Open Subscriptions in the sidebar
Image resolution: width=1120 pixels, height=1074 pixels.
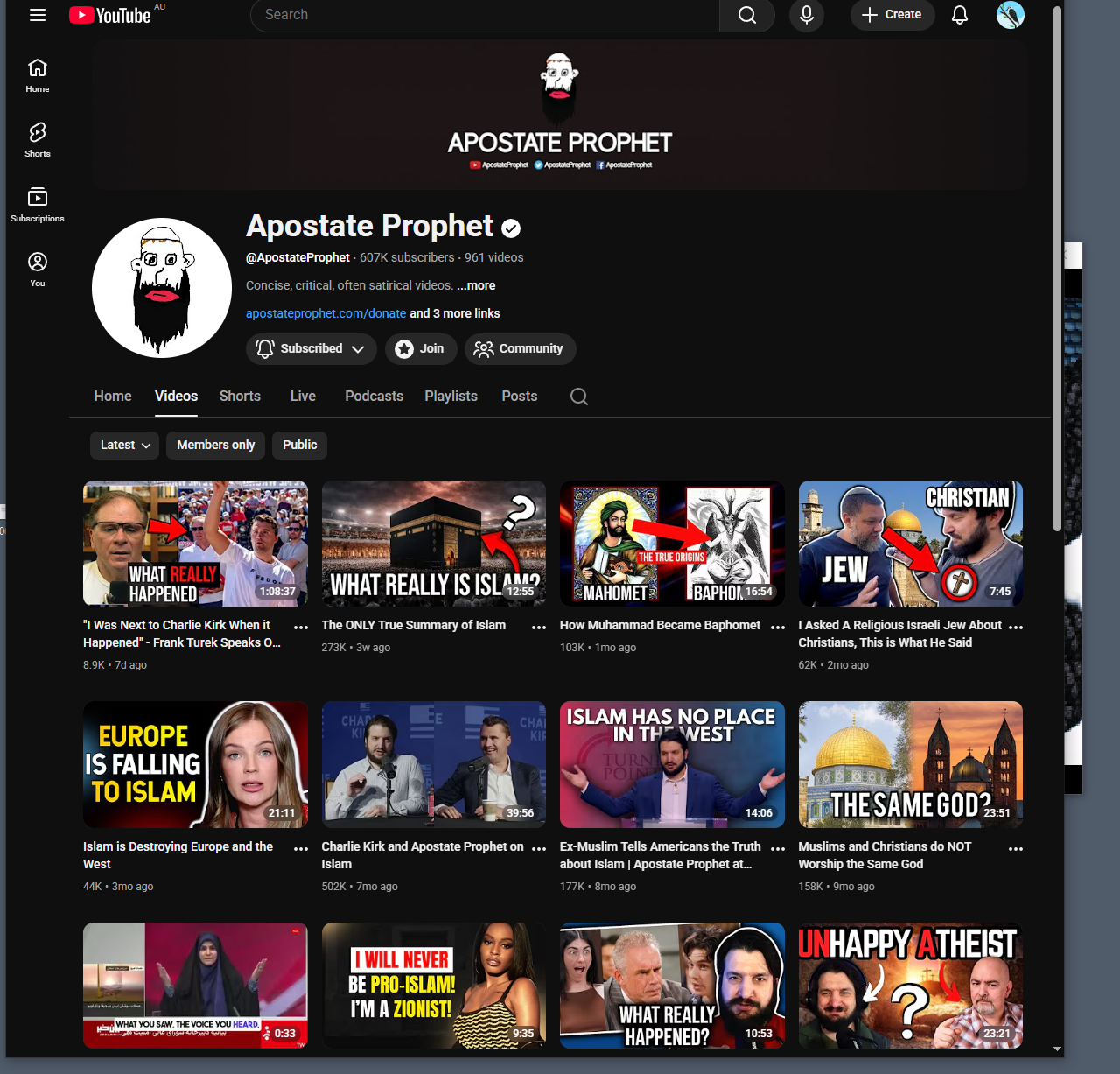click(x=38, y=204)
